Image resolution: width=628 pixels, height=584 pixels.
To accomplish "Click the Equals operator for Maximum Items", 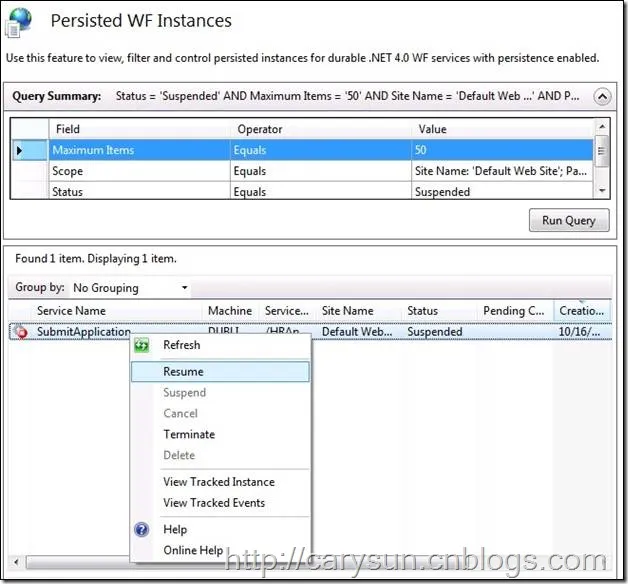I will pos(321,151).
